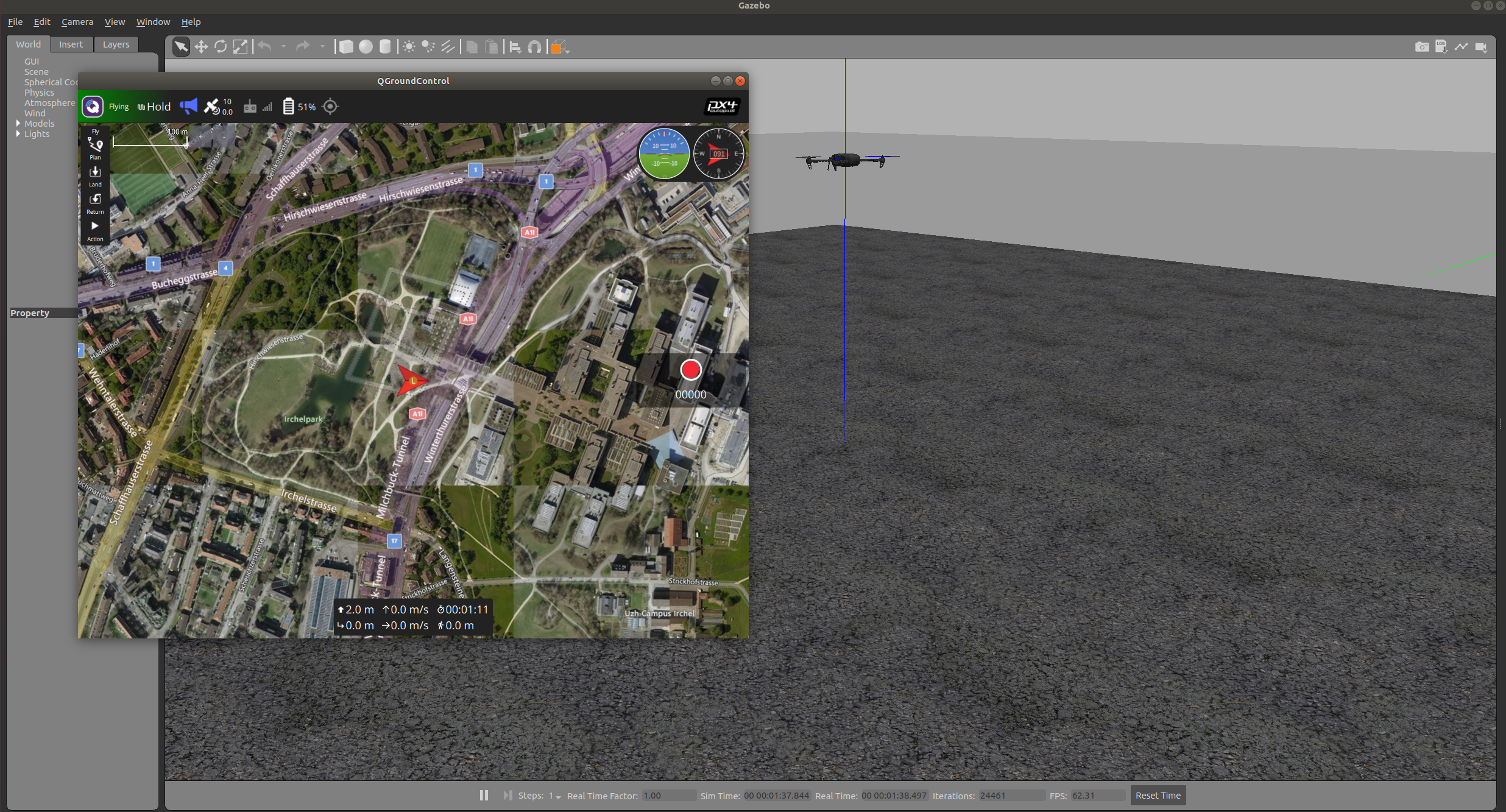Switch to the Layers tab

(116, 44)
